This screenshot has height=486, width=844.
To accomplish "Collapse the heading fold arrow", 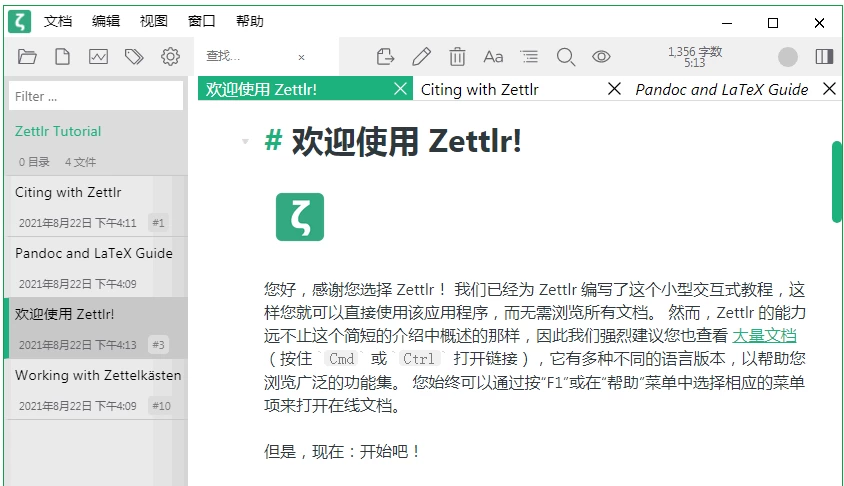I will (x=245, y=142).
